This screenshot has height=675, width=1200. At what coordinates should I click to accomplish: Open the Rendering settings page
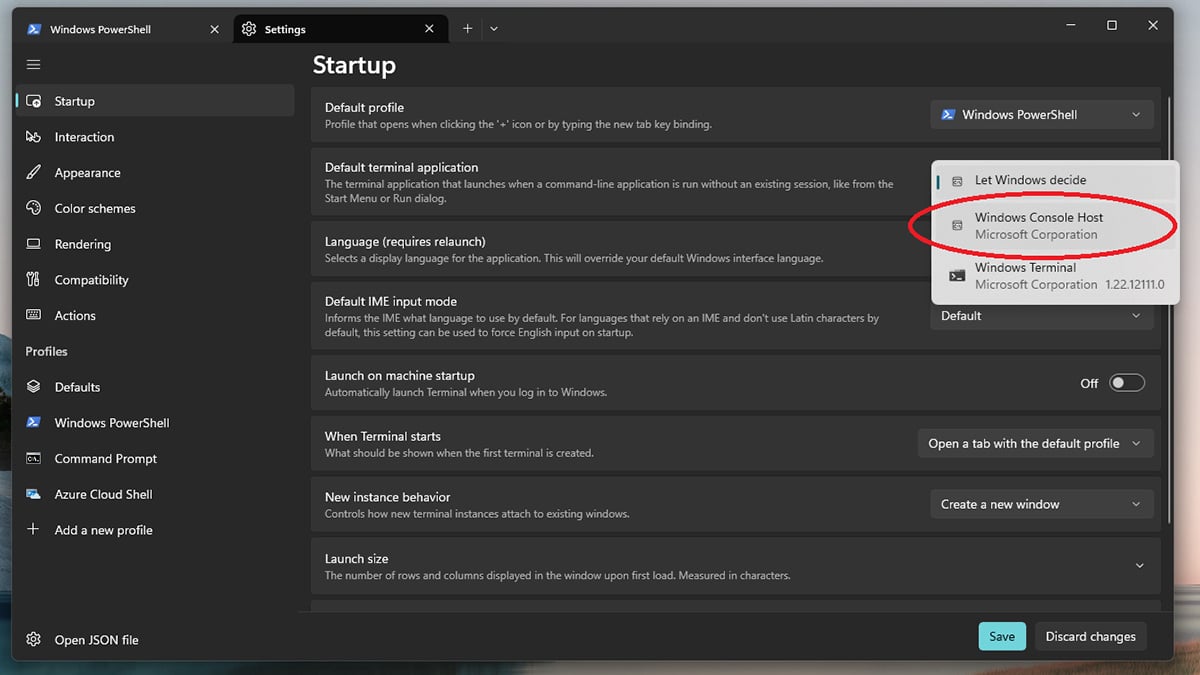coord(155,244)
